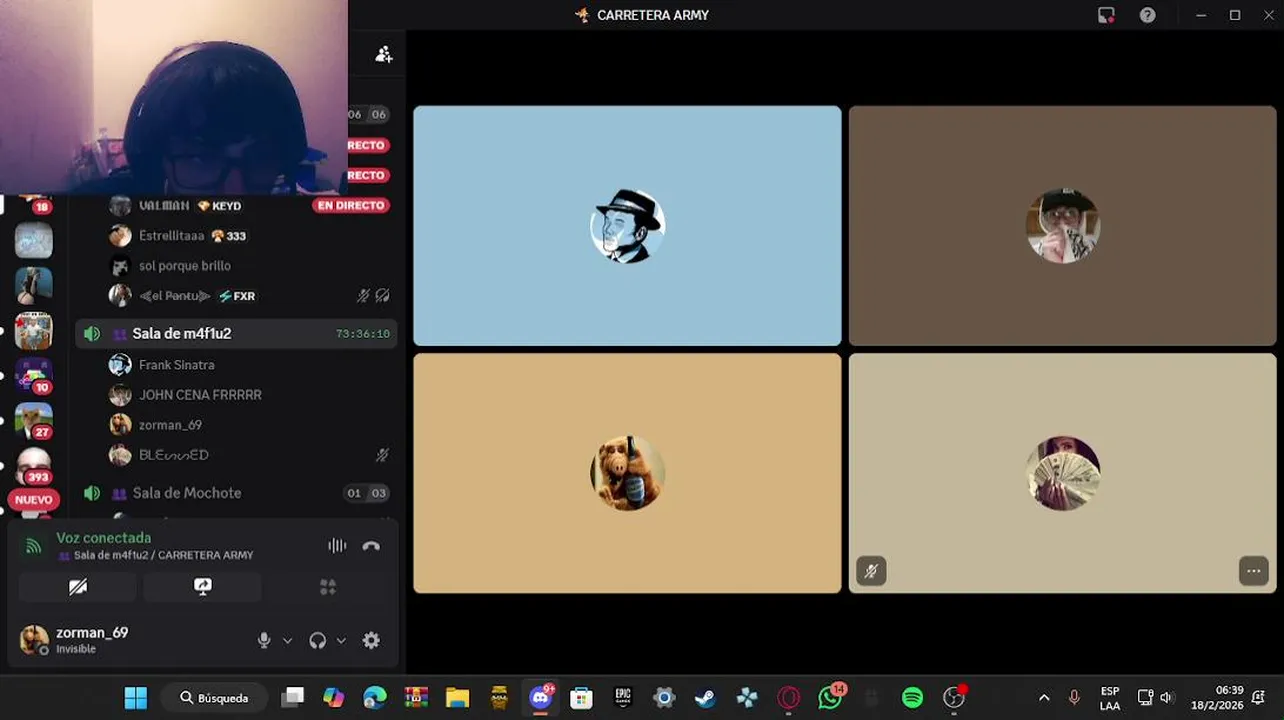Click muted mic icon on bottom-right tile

click(871, 571)
